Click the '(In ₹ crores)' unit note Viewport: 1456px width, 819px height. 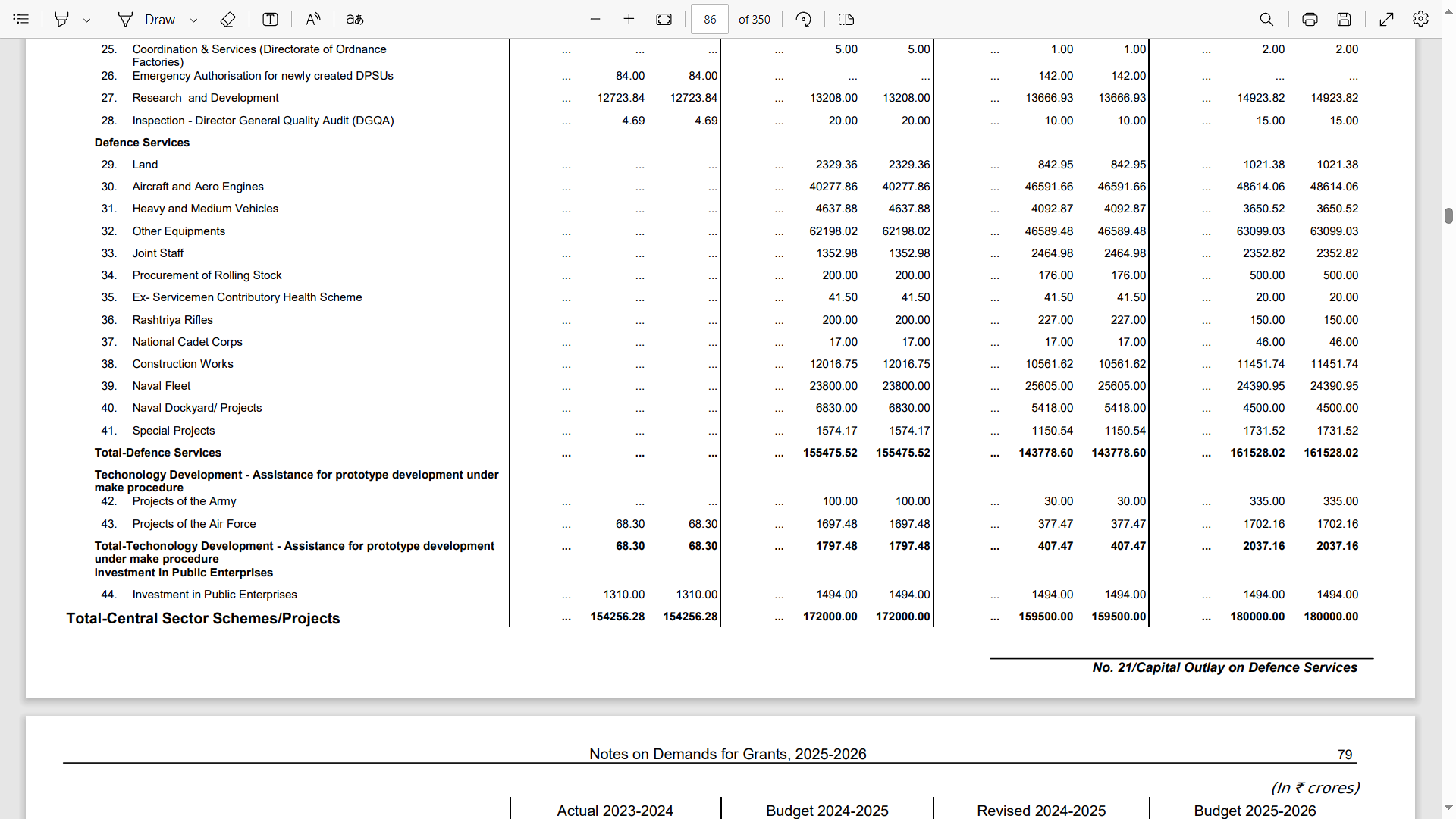(x=1315, y=788)
